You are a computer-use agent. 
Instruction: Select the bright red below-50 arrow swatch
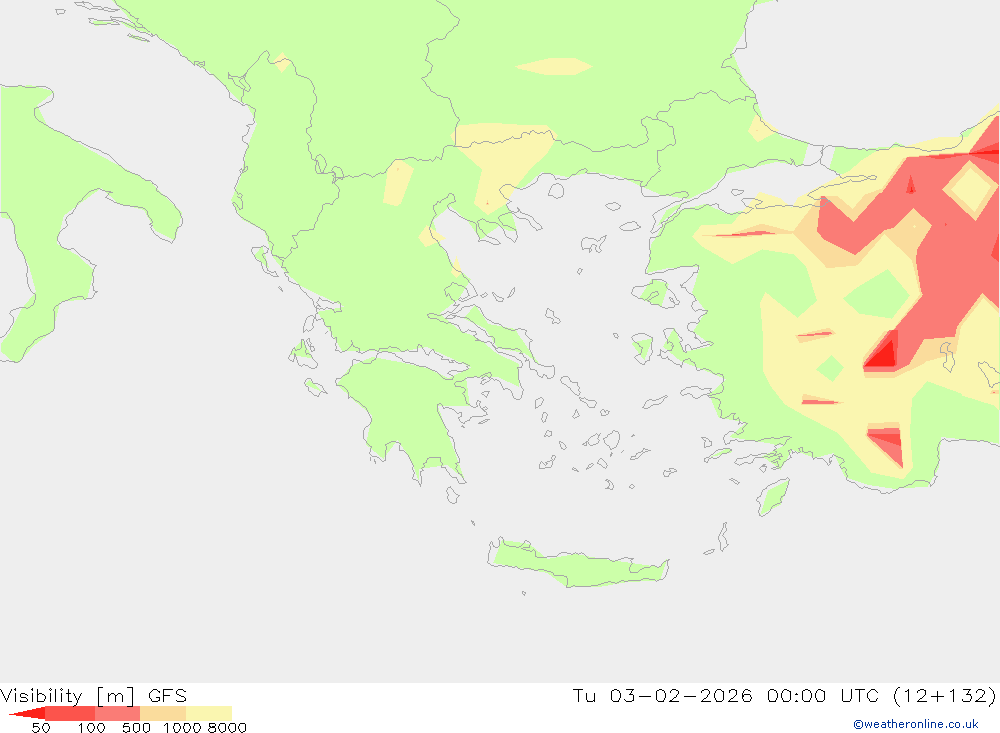pyautogui.click(x=27, y=713)
